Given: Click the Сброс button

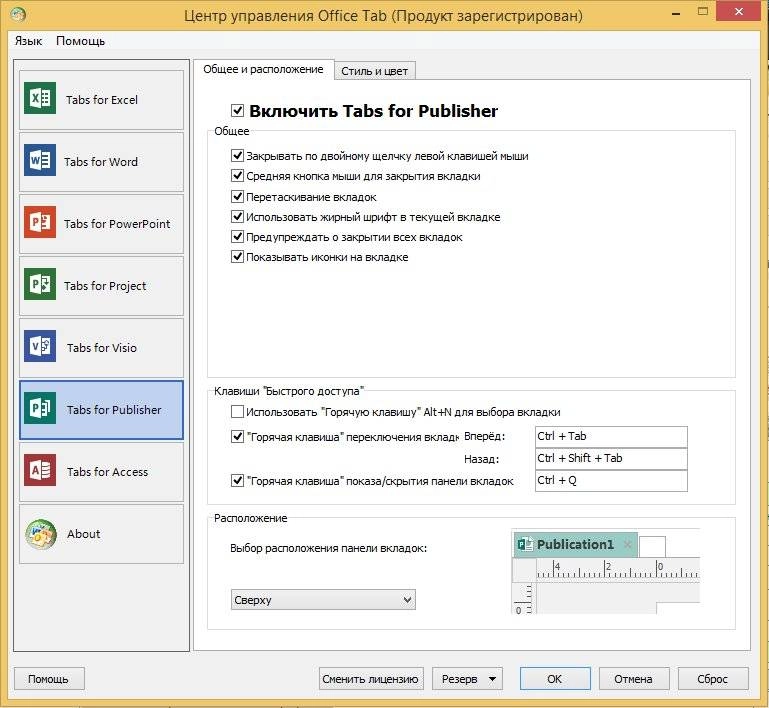Looking at the screenshot, I should [713, 679].
